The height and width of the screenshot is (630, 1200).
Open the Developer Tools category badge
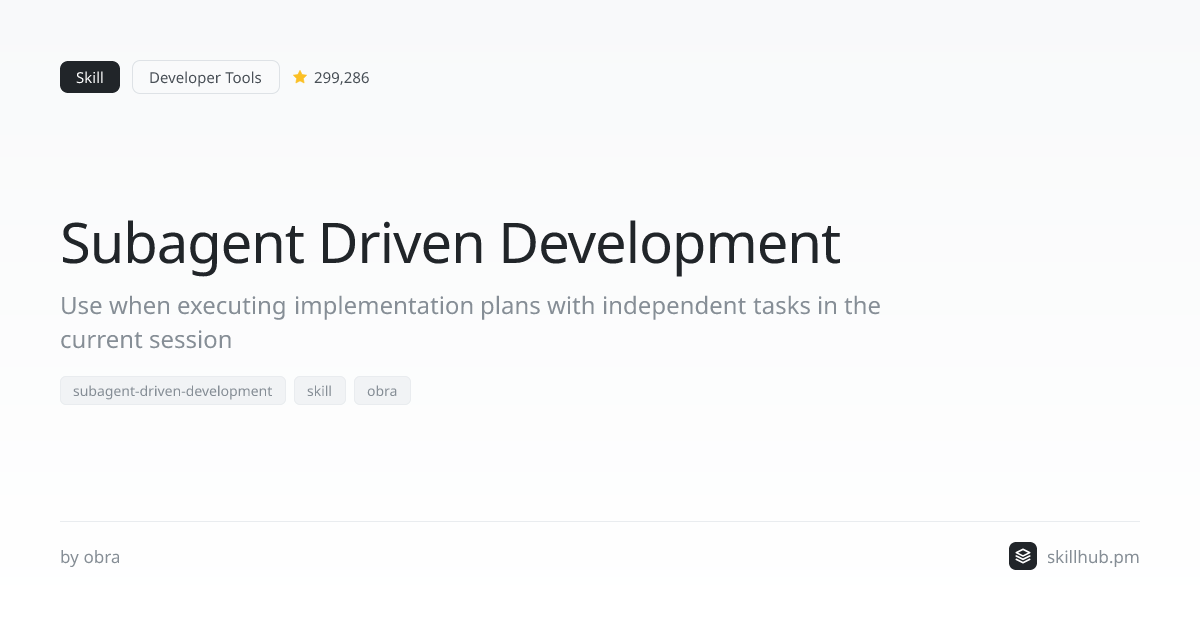[x=206, y=77]
